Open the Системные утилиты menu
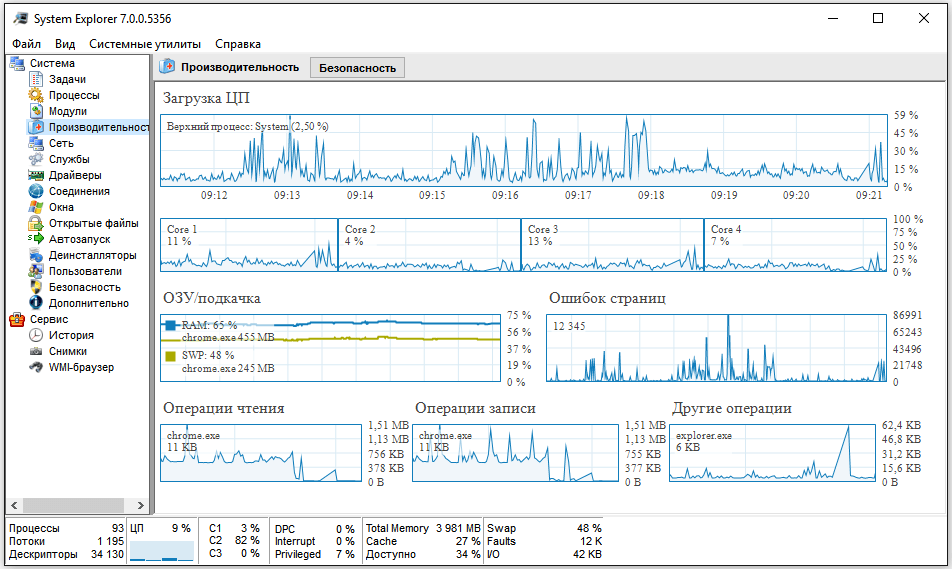The image size is (952, 569). point(144,44)
